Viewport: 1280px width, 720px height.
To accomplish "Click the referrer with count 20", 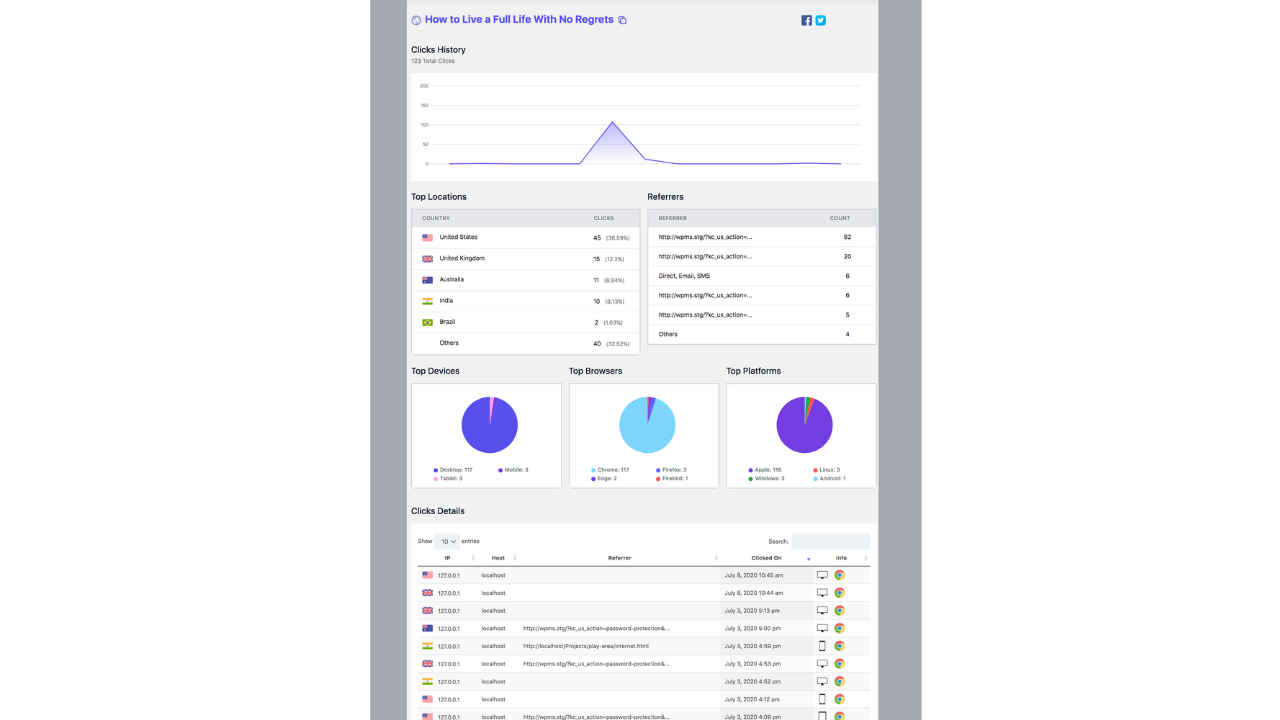I will click(x=705, y=256).
